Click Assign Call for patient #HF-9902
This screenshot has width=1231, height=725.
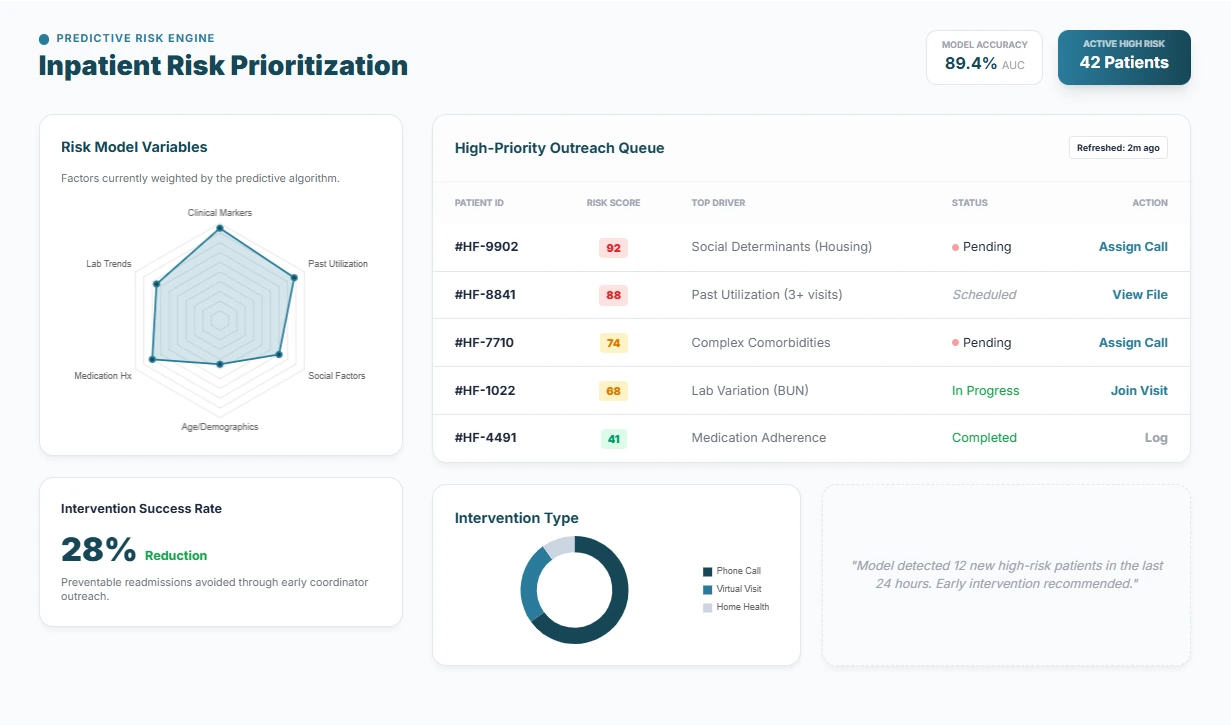[1132, 247]
